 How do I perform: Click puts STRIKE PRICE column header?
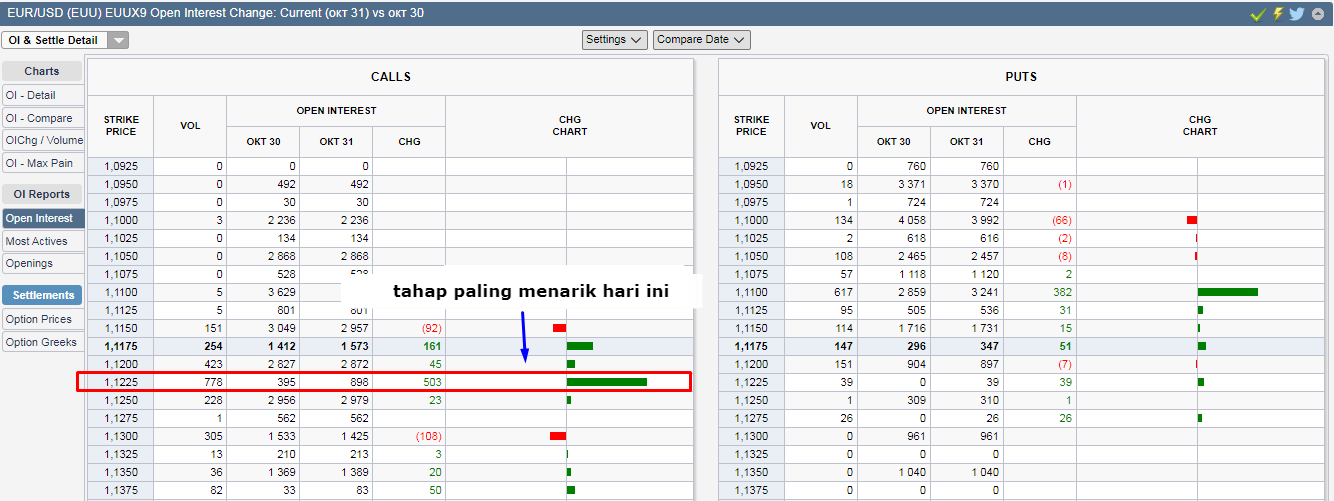(751, 126)
